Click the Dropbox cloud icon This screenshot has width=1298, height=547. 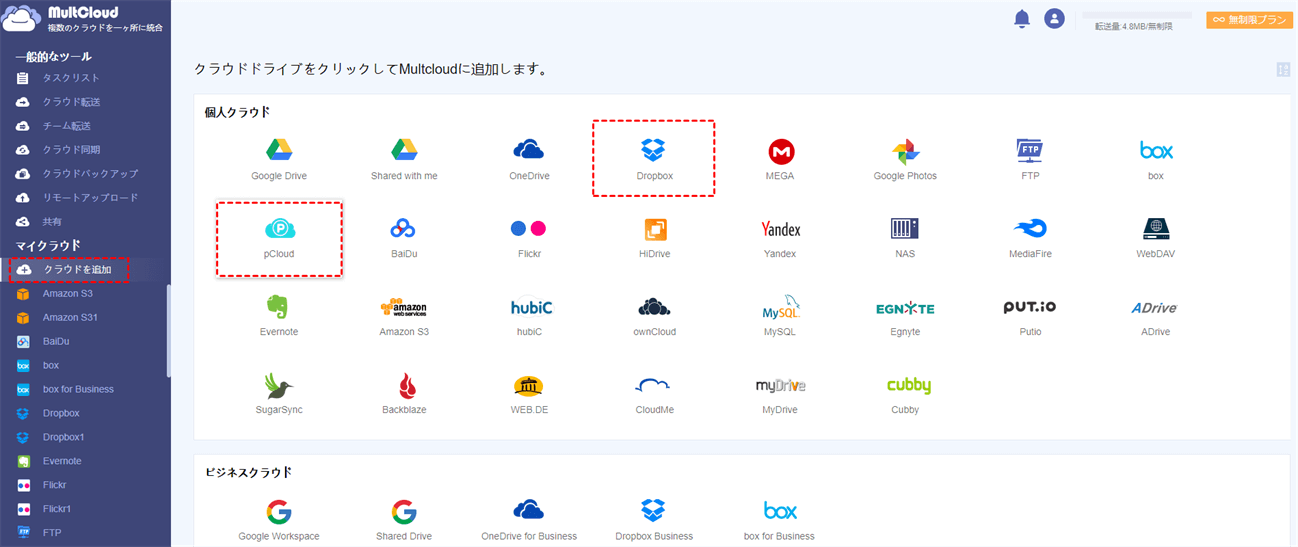coord(654,159)
